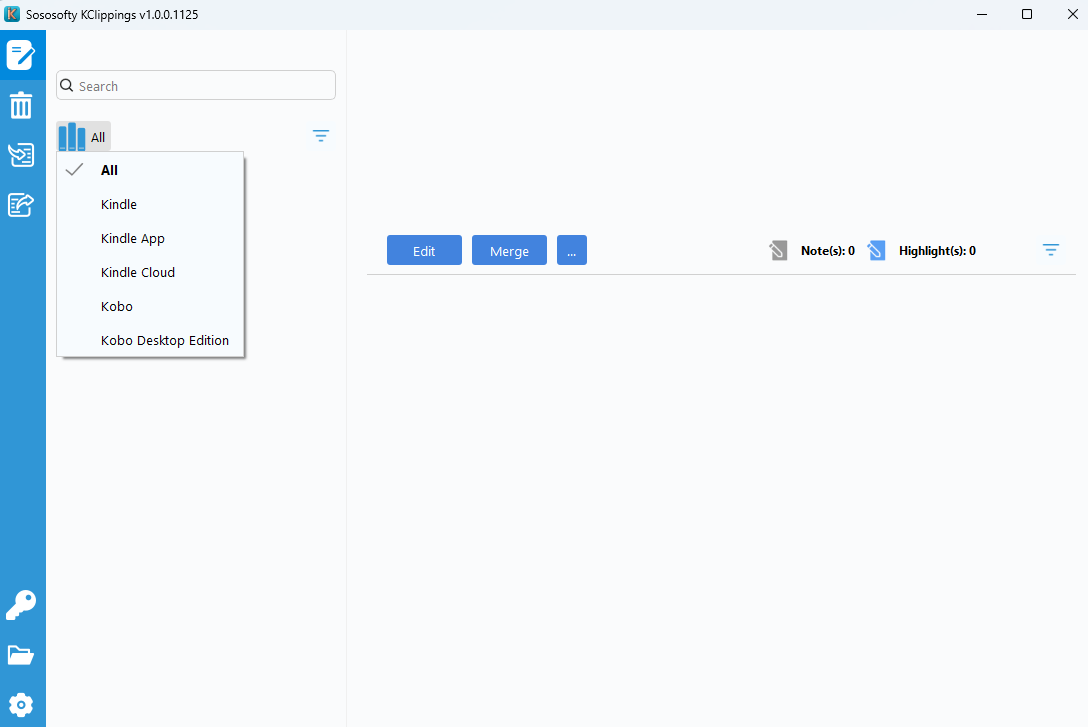Maximize the KClippings window
Image resolution: width=1088 pixels, height=727 pixels.
(1027, 14)
